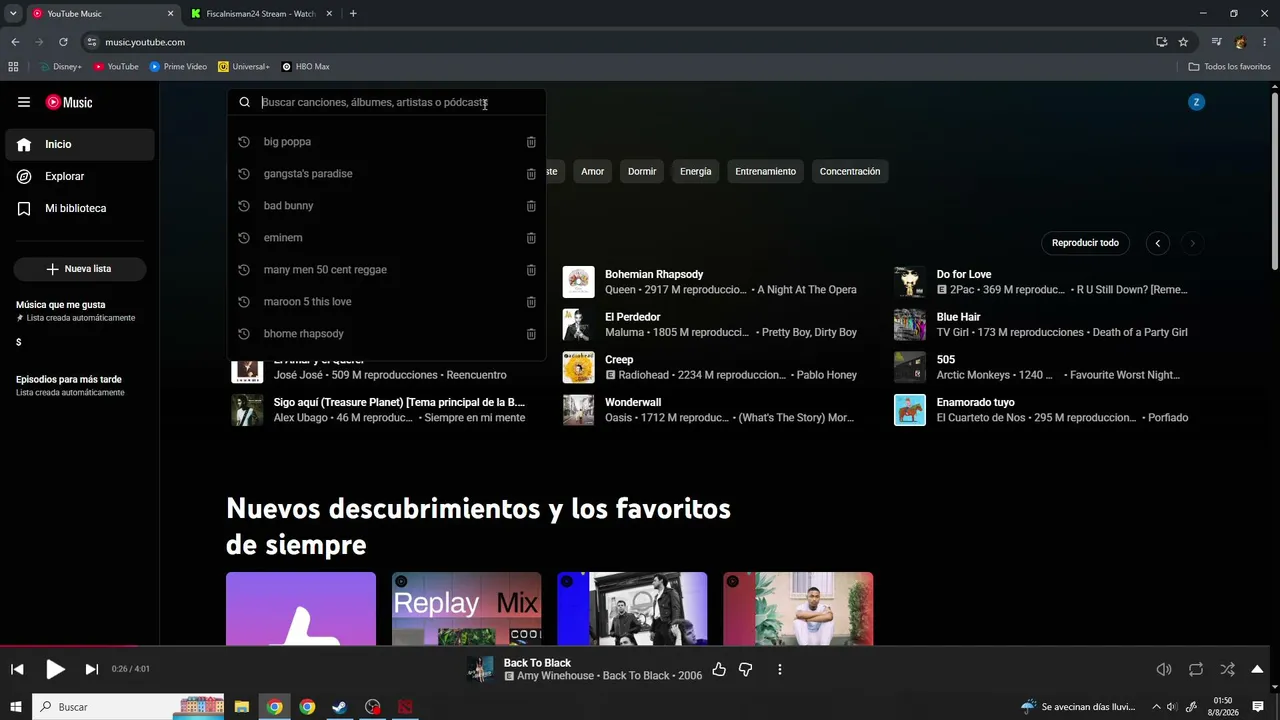Open a new browser tab

(x=353, y=14)
